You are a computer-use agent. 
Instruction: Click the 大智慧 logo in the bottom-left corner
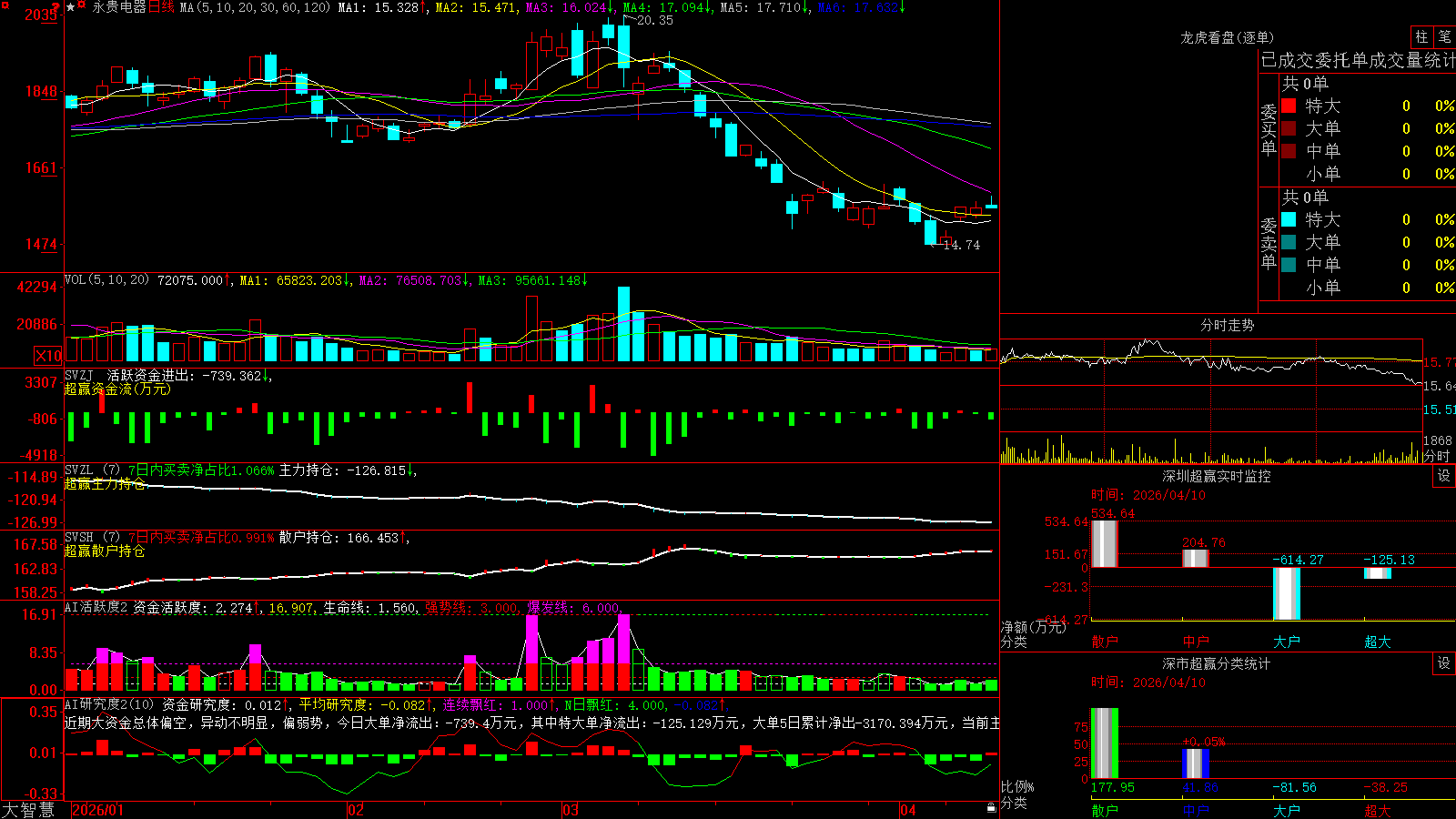click(27, 810)
